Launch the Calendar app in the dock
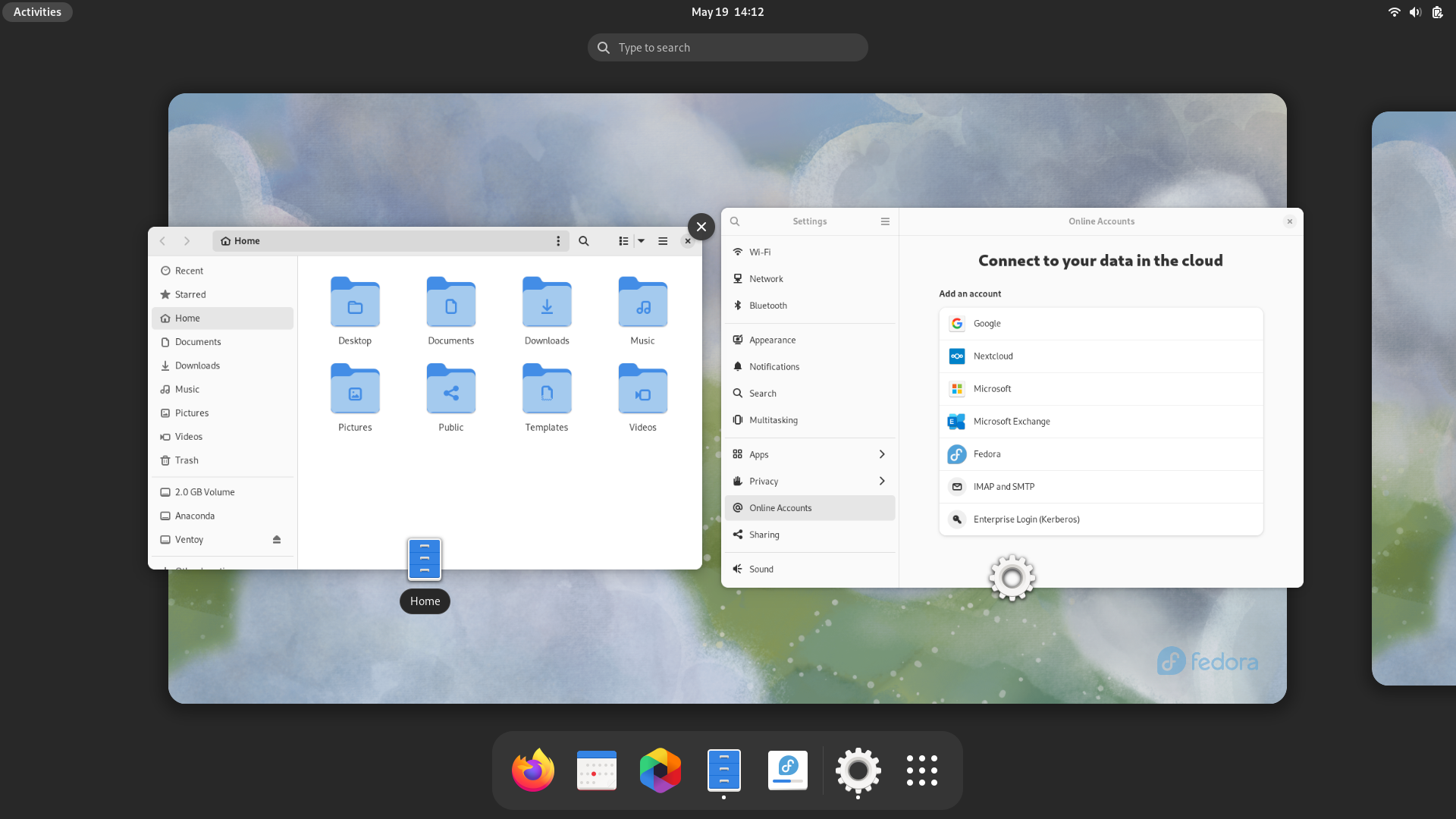This screenshot has height=819, width=1456. pyautogui.click(x=597, y=770)
